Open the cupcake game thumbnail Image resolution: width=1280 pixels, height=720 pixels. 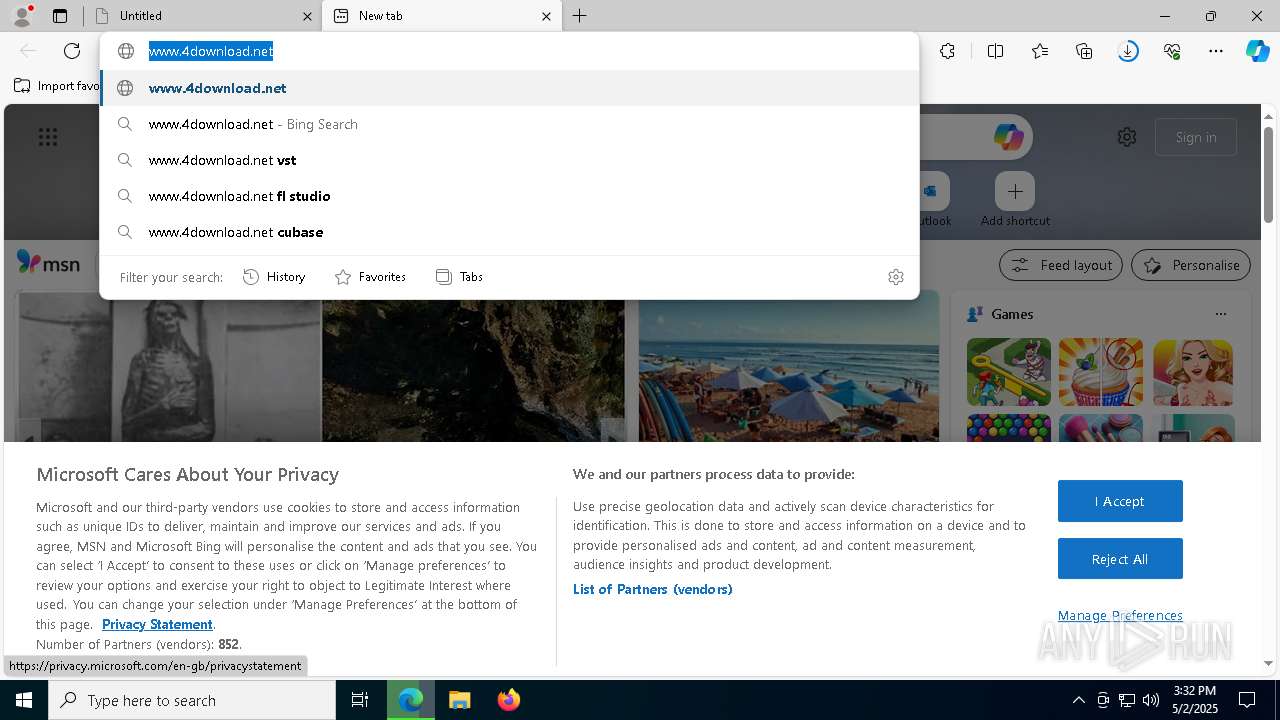pyautogui.click(x=1101, y=372)
